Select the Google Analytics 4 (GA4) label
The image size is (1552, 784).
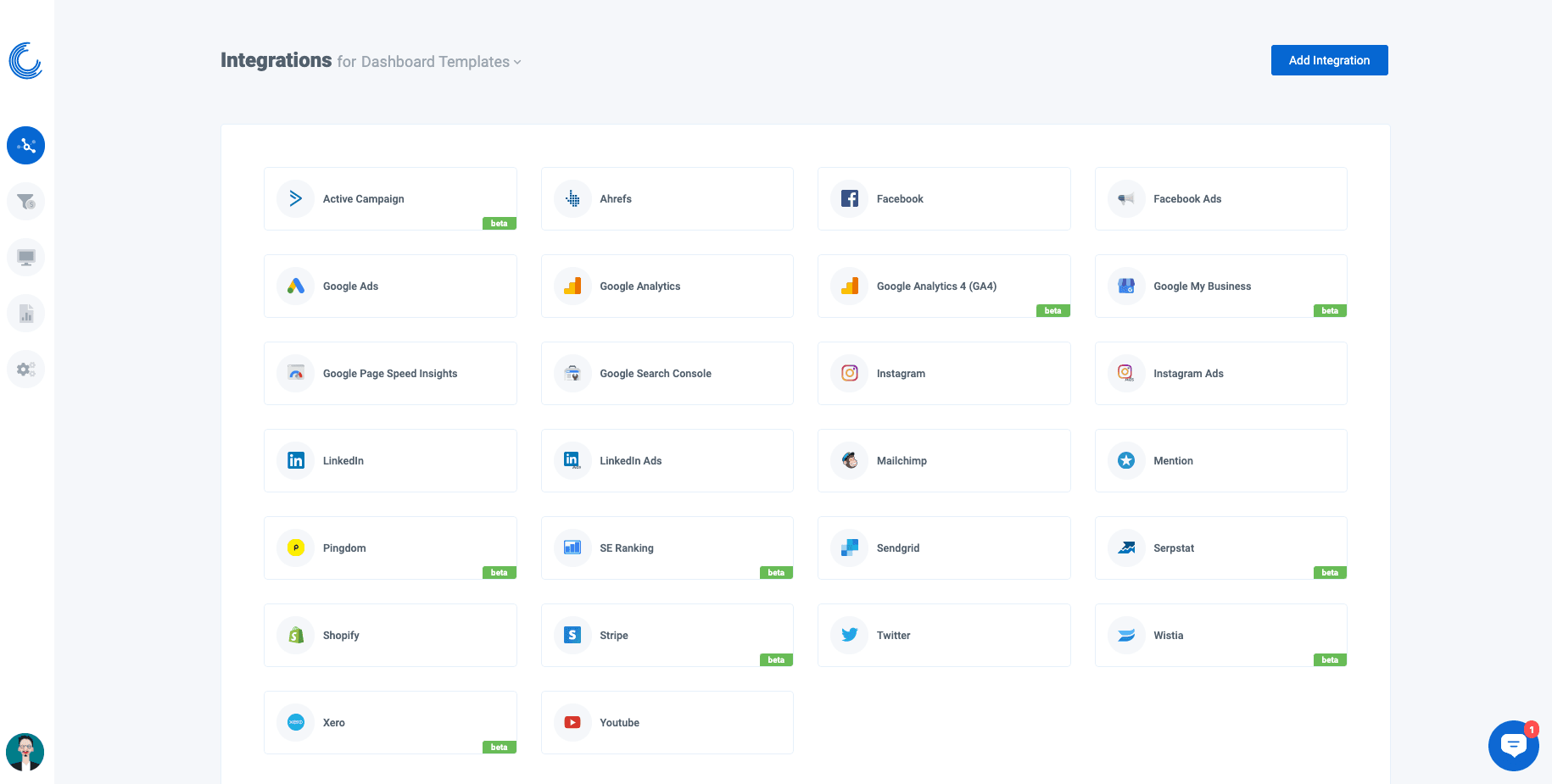[x=936, y=286]
